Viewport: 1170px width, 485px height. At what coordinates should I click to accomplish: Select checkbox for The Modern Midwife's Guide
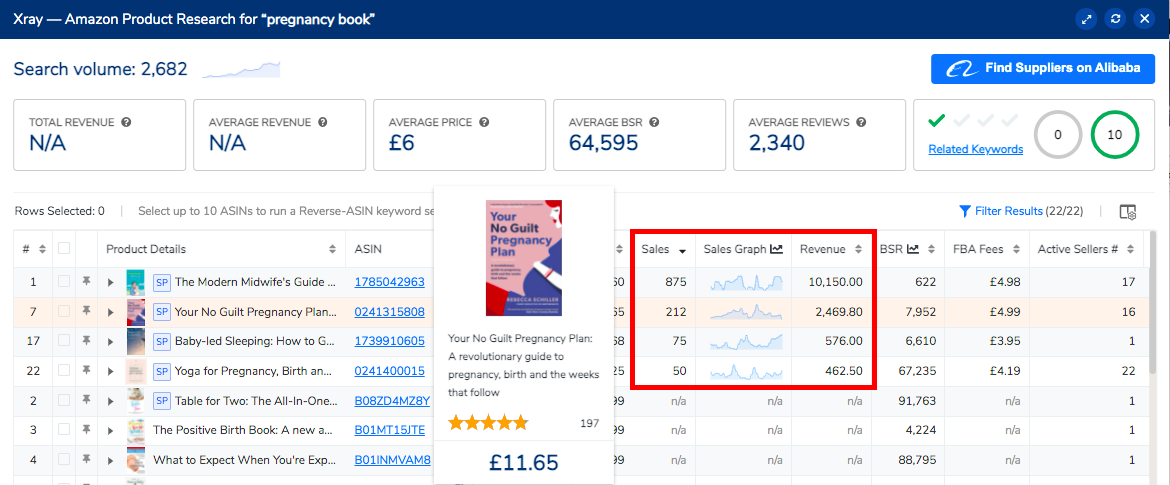click(x=64, y=281)
